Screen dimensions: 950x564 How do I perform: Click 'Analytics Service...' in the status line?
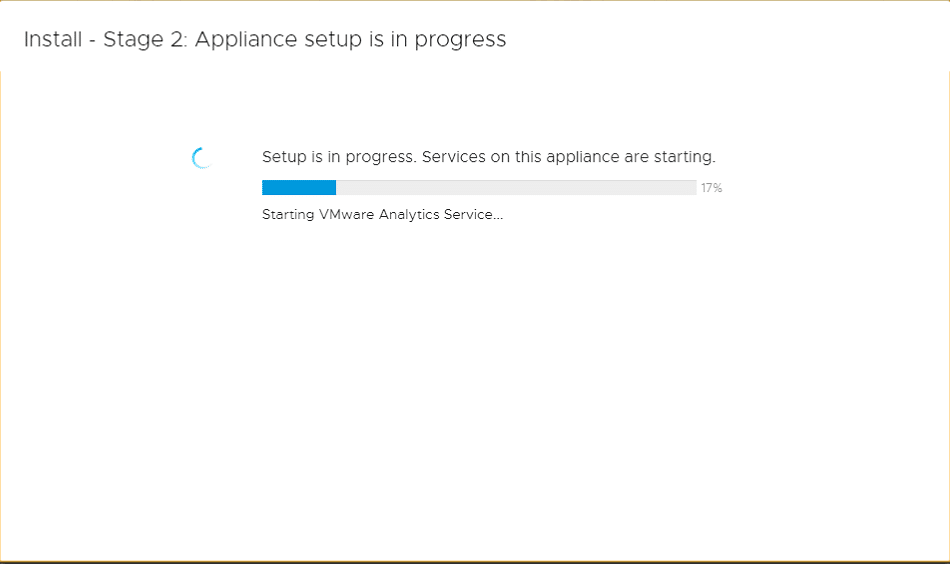pos(441,214)
